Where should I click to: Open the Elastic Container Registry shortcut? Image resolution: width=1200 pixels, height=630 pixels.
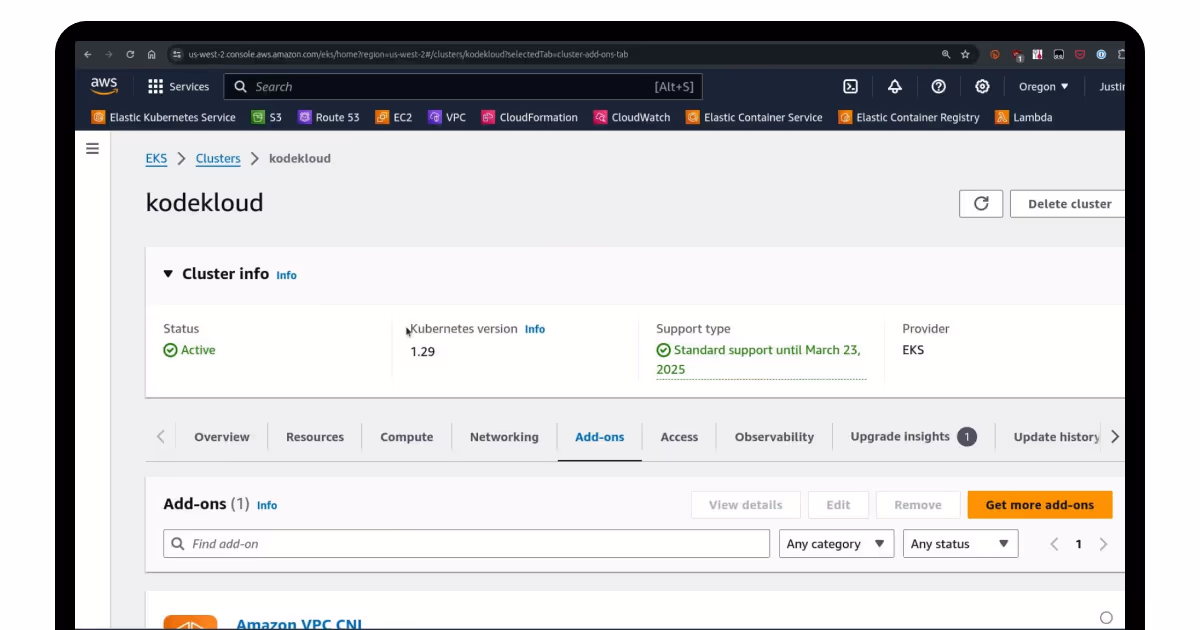[x=909, y=117]
